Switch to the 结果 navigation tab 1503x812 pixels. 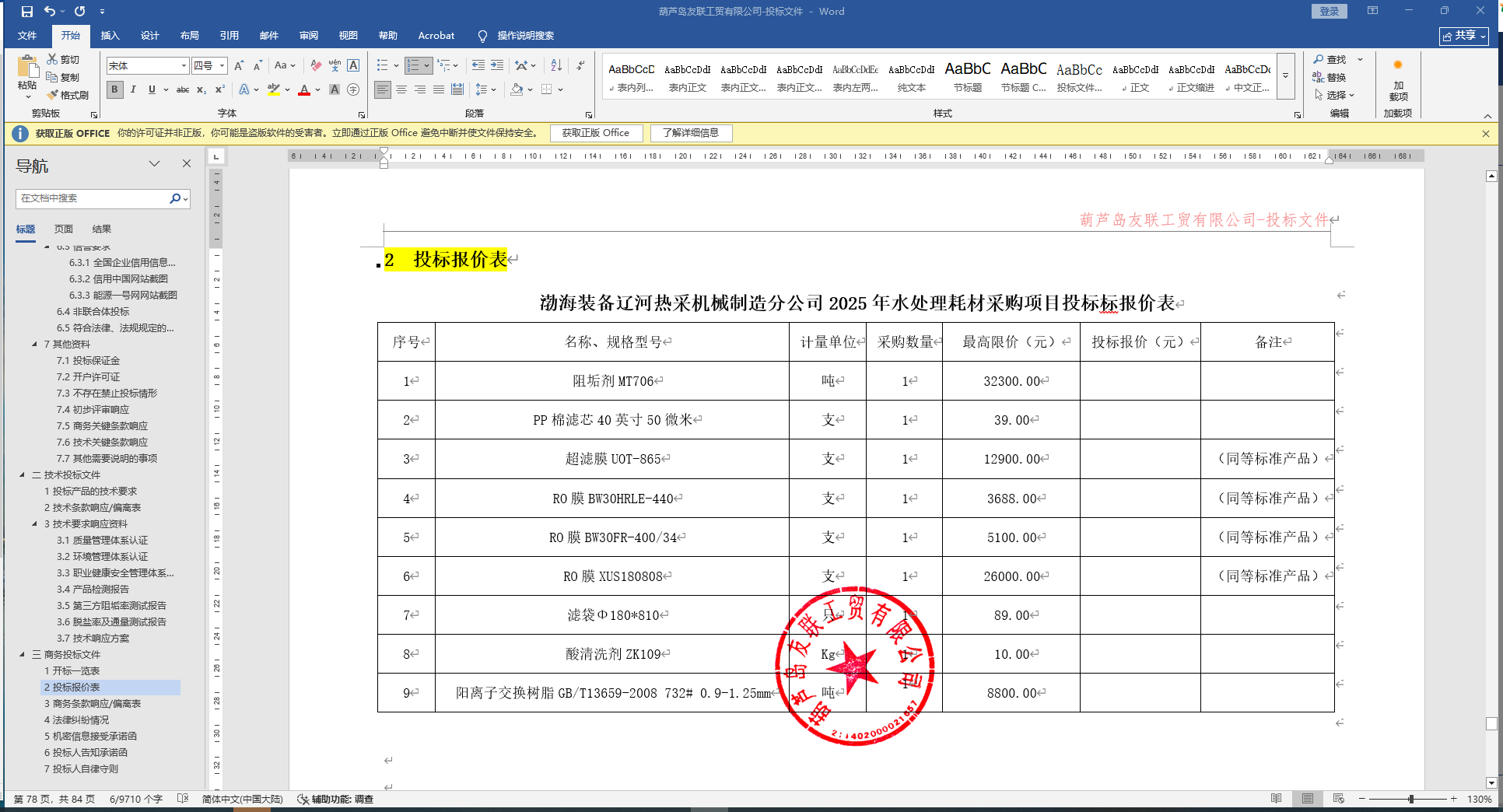tap(102, 229)
